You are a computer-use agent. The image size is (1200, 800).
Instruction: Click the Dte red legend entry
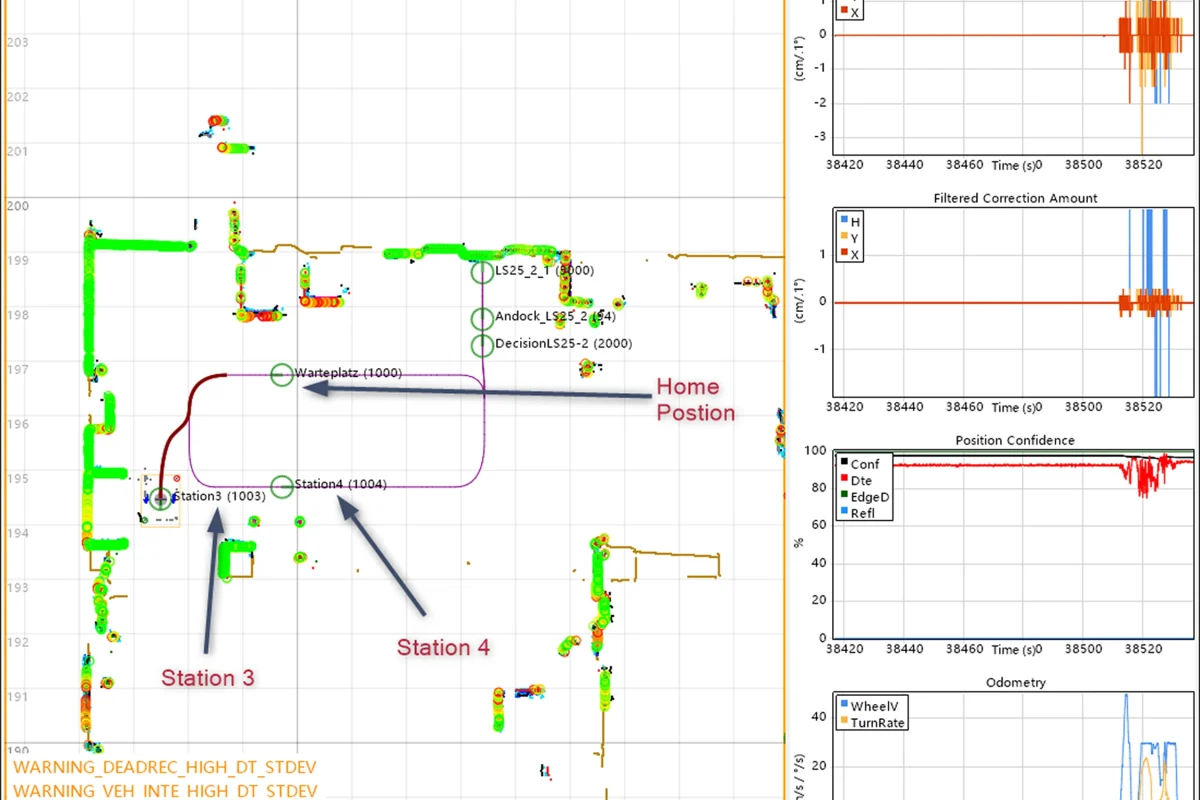coord(857,481)
